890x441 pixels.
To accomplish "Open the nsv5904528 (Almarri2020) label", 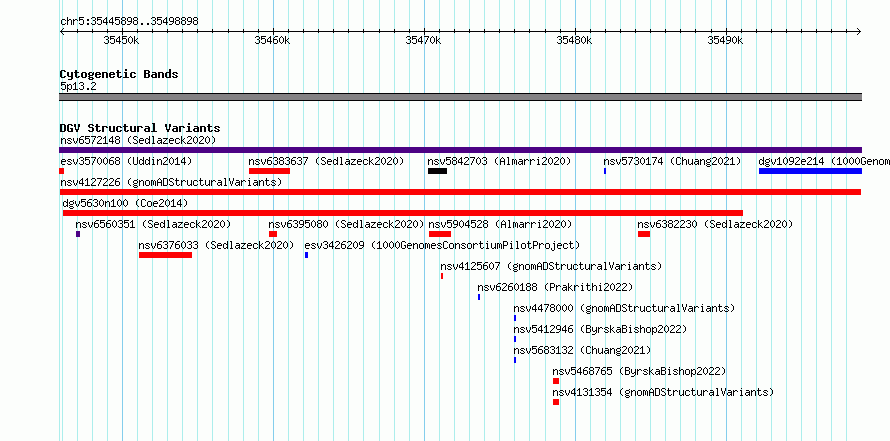I will tap(500, 224).
